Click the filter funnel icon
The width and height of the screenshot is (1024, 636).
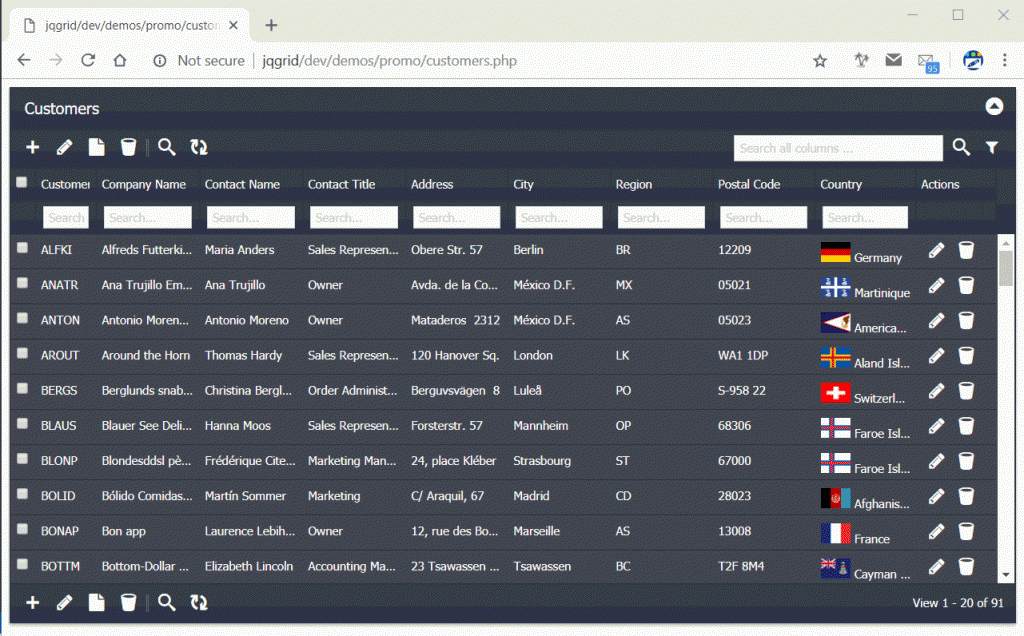pyautogui.click(x=991, y=148)
